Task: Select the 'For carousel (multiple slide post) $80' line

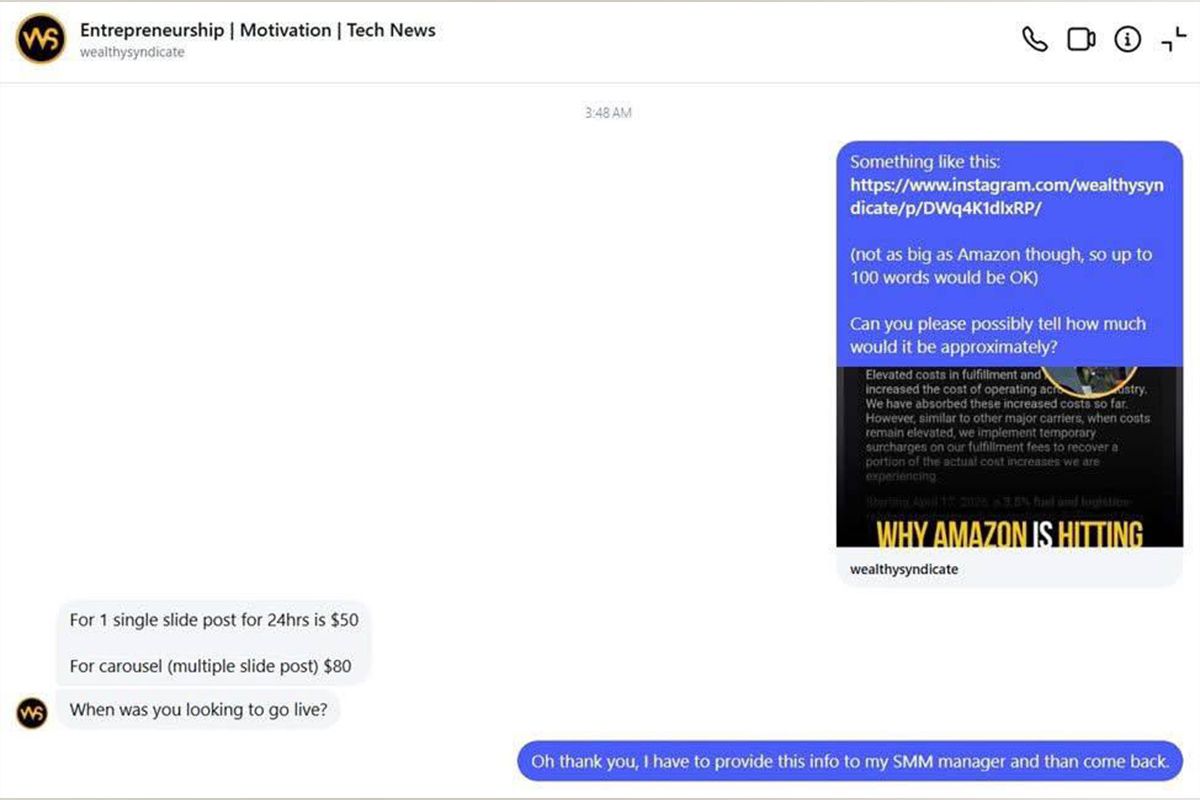Action: [210, 666]
